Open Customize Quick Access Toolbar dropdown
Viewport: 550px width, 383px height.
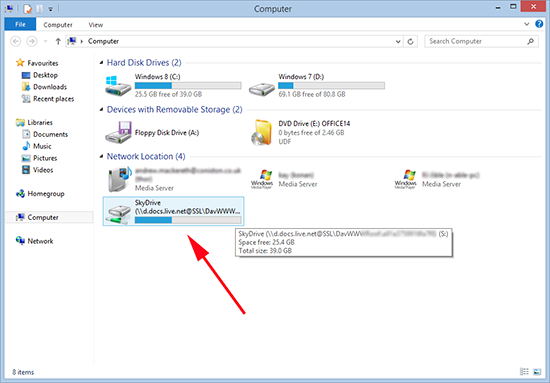[x=51, y=9]
